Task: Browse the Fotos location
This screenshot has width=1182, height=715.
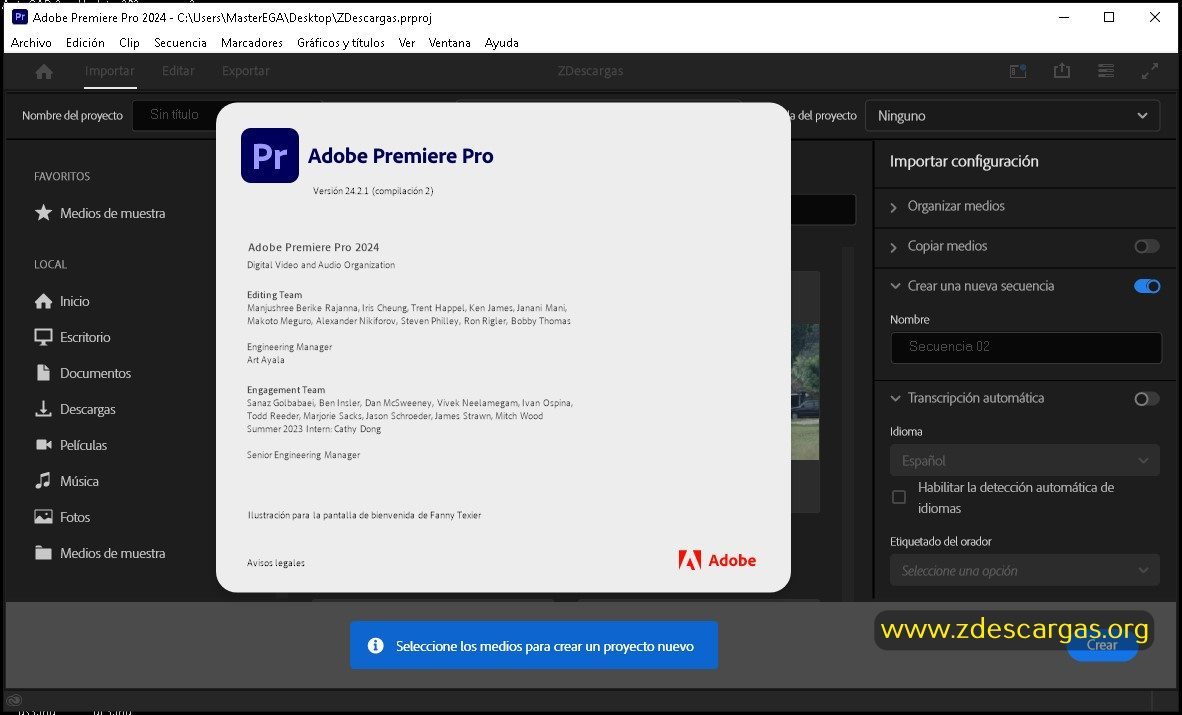Action: [x=62, y=517]
